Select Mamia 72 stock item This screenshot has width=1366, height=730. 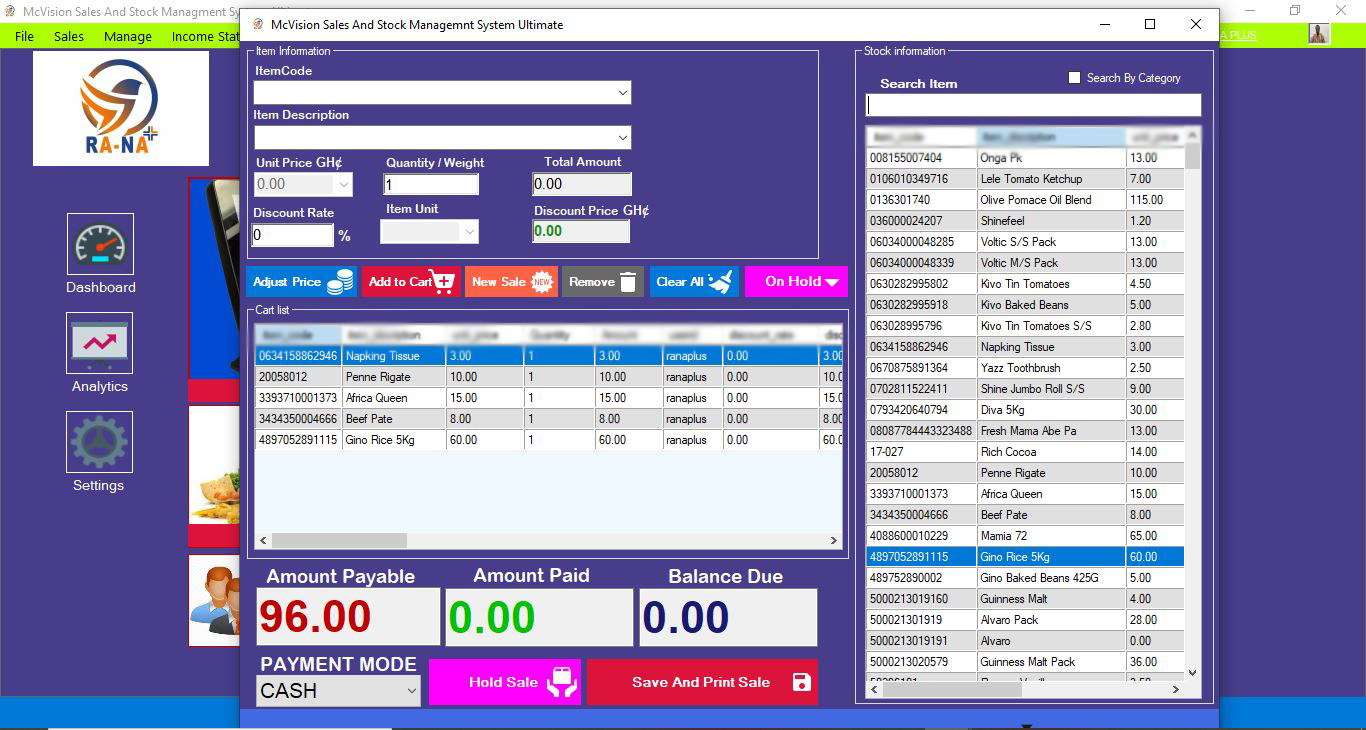(1025, 536)
